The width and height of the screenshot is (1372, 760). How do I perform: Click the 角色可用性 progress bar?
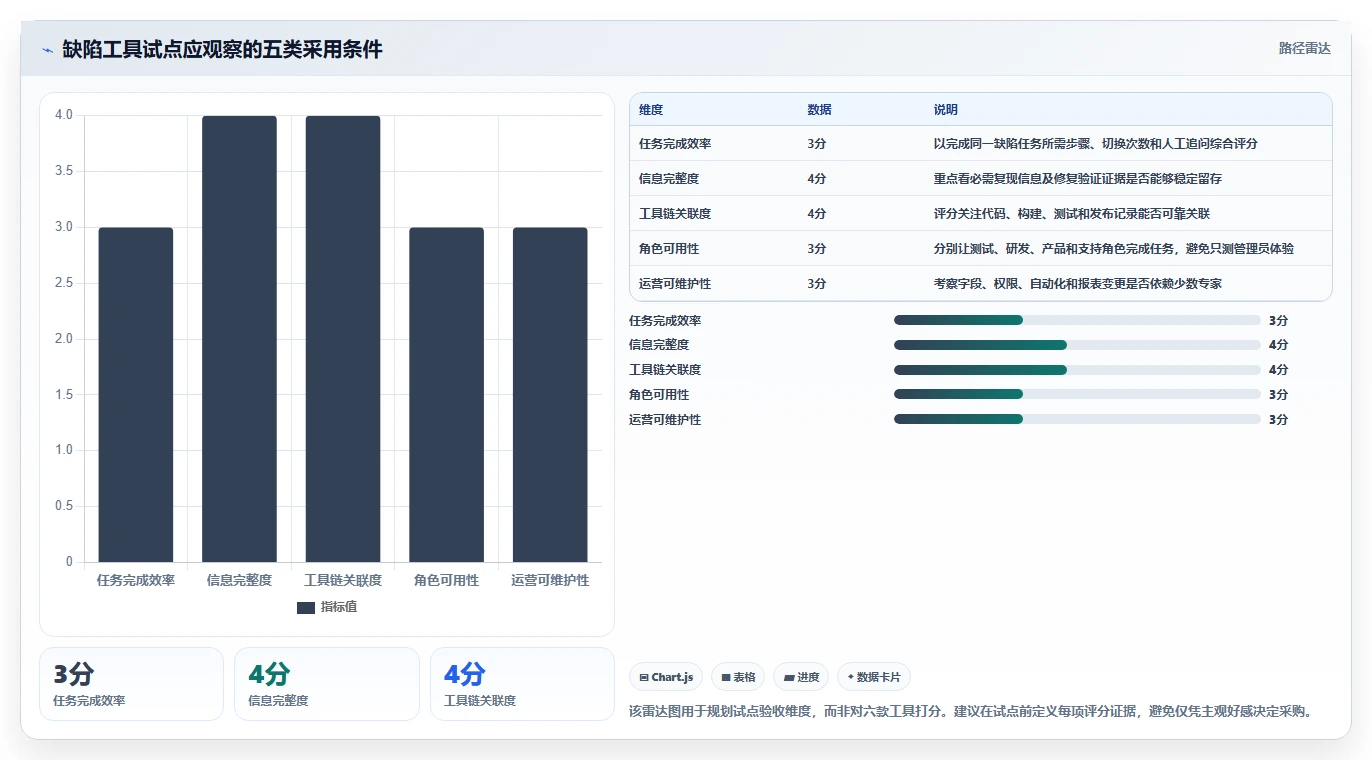1077,395
